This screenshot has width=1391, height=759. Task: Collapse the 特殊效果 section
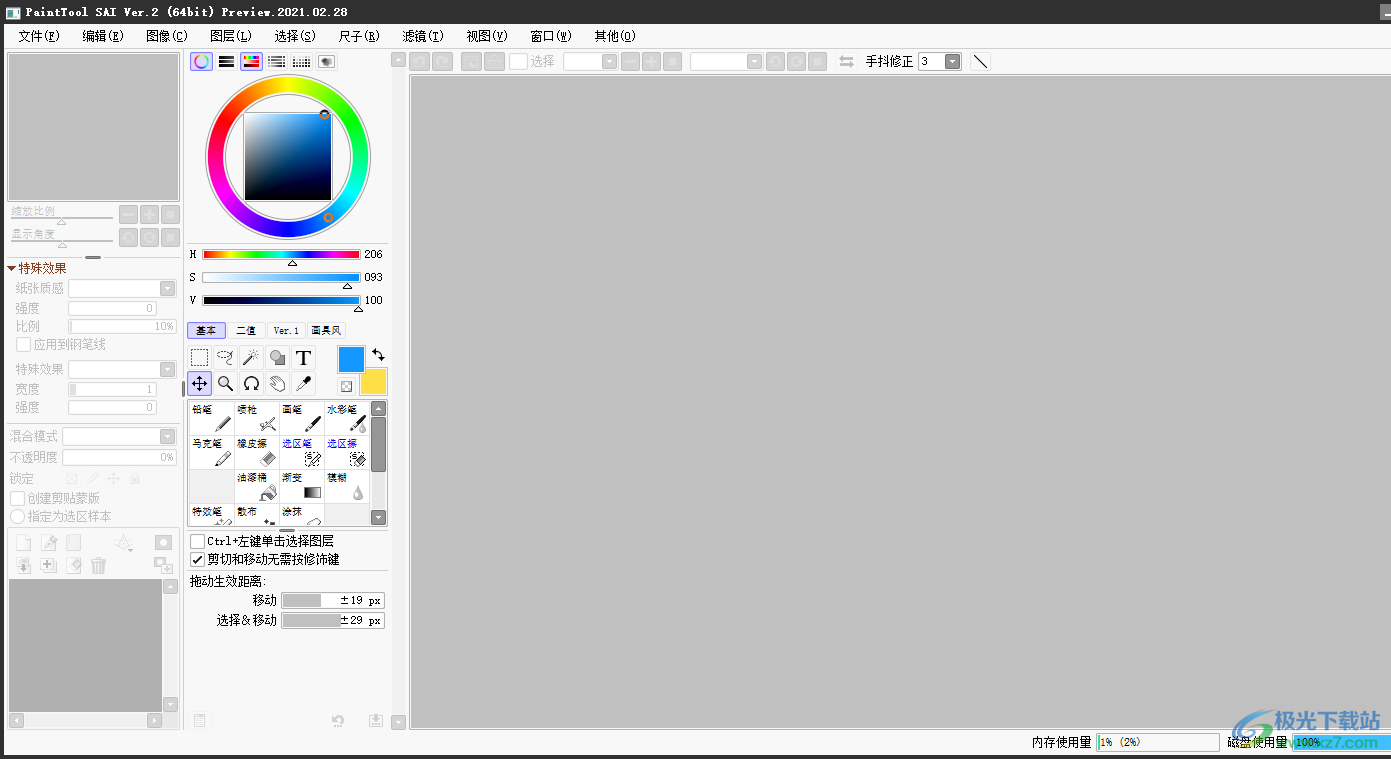[x=12, y=268]
